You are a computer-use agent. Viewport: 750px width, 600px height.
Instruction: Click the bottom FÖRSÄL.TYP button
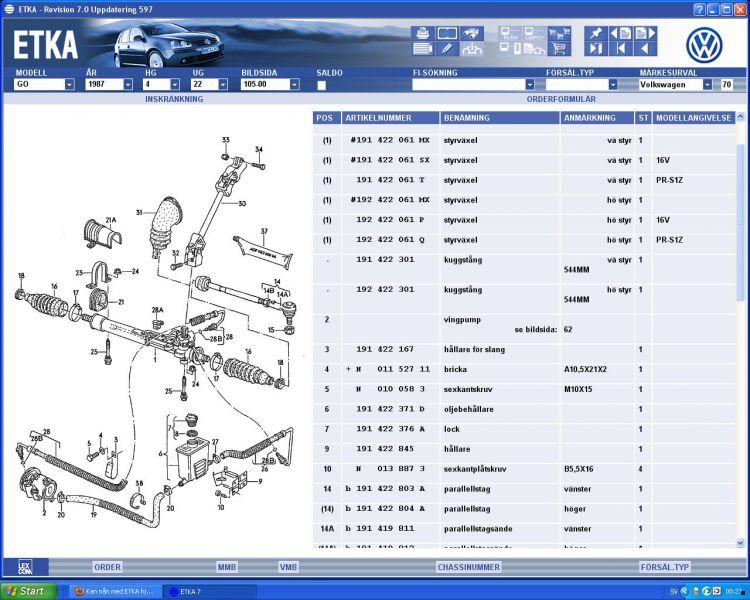664,567
